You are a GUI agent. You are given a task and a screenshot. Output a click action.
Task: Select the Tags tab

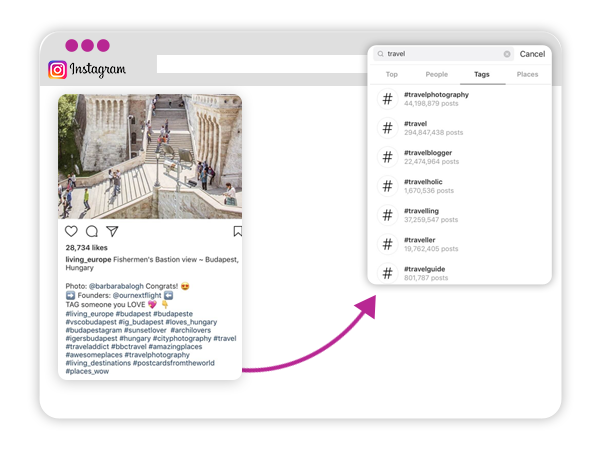coord(482,74)
